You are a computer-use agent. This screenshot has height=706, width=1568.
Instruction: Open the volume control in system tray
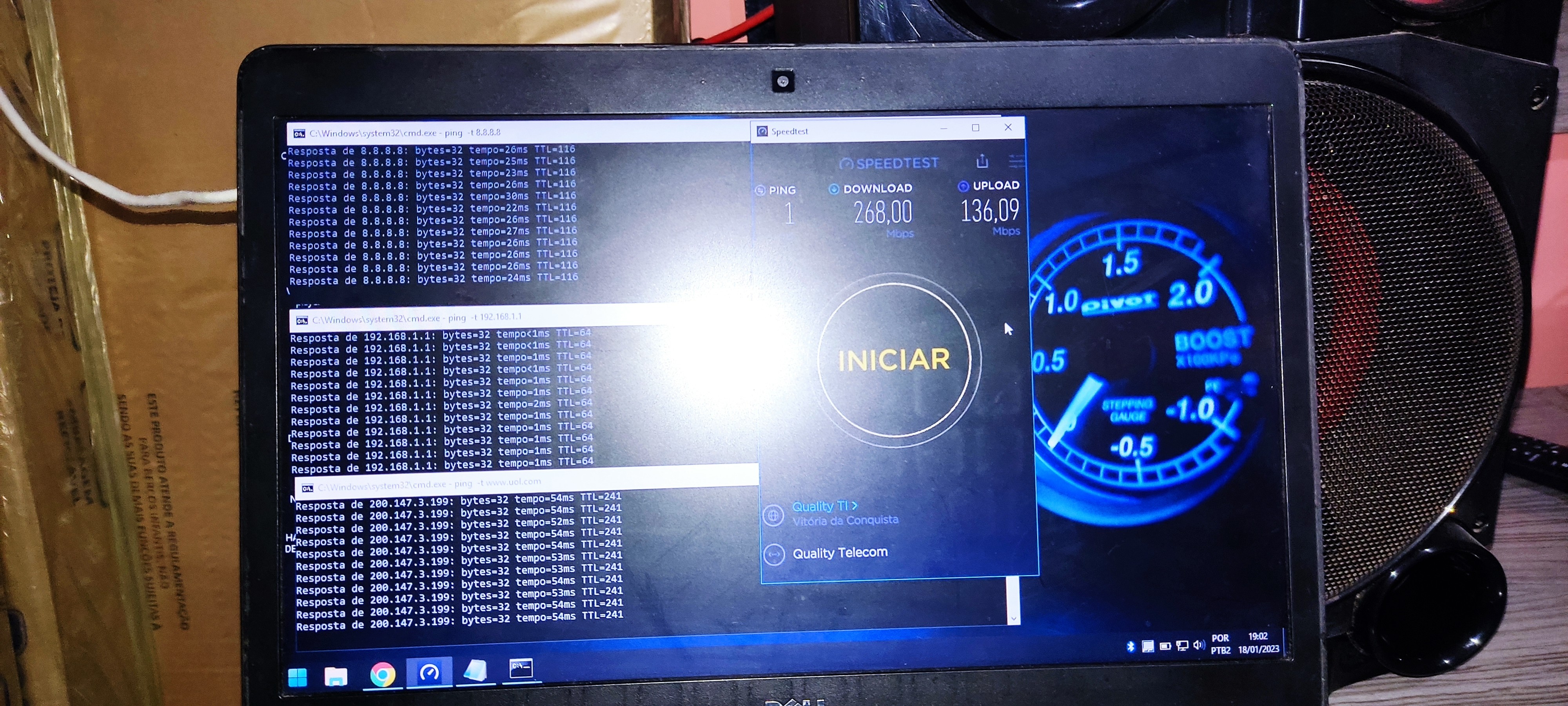1198,645
